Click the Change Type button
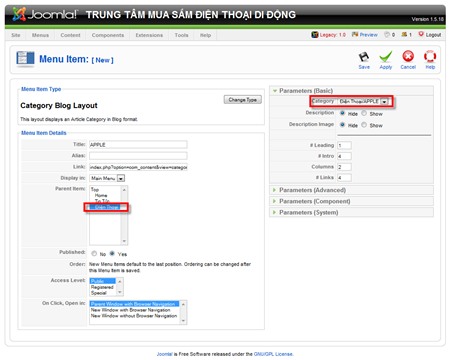The image size is (450, 360). 243,100
